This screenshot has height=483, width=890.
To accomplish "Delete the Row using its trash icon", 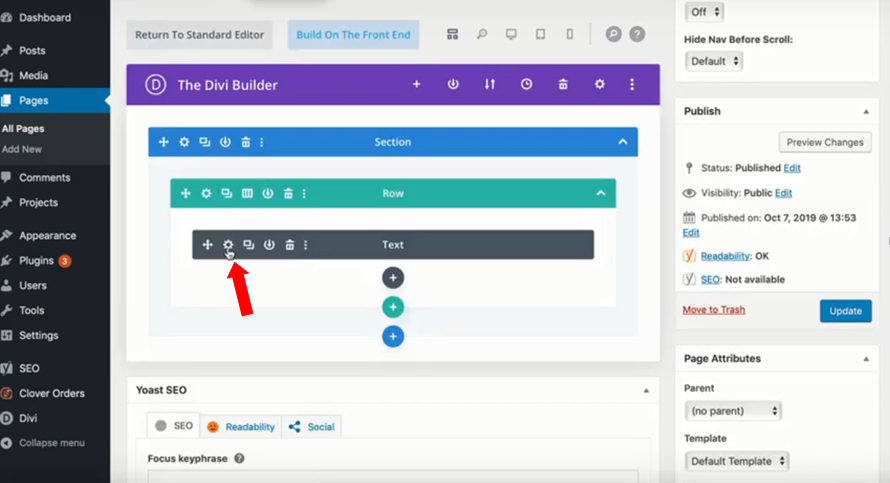I will [x=288, y=194].
